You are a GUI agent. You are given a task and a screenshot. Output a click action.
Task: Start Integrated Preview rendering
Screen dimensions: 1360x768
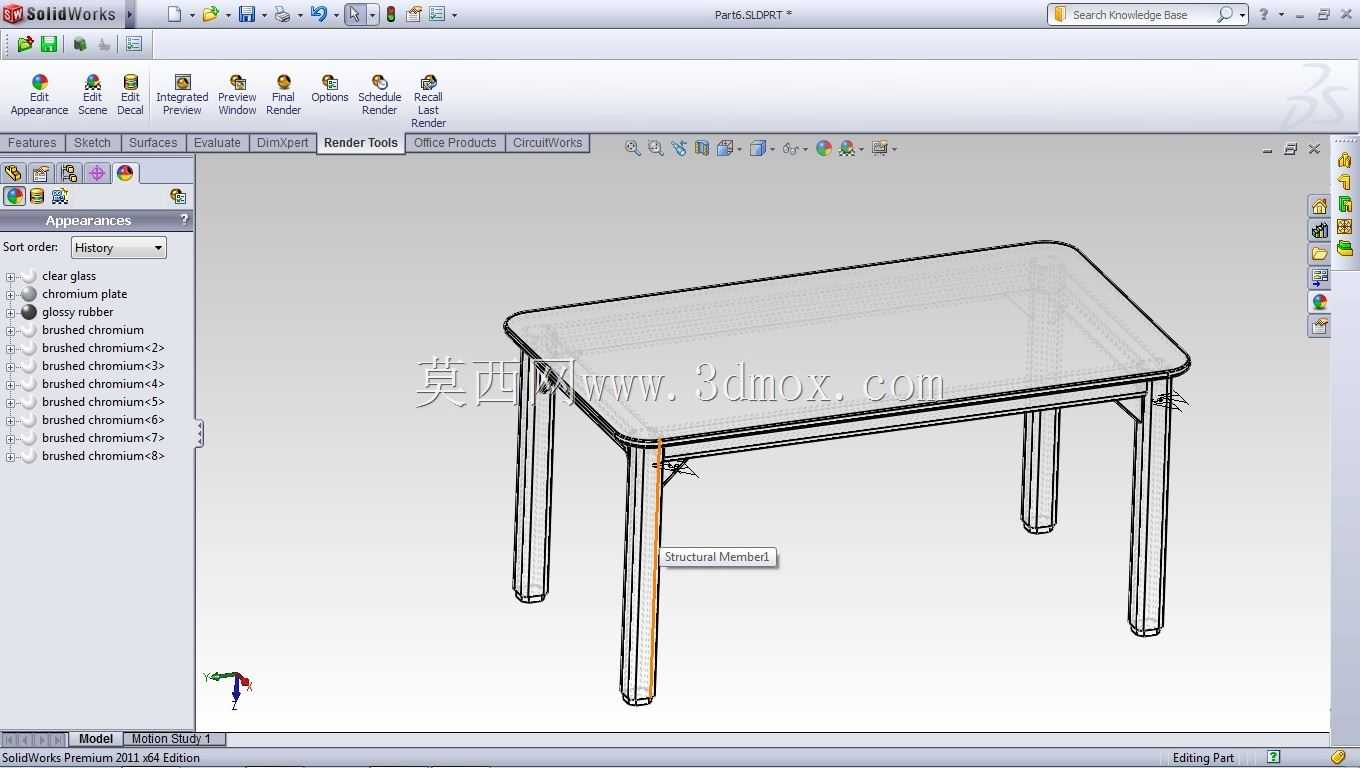click(182, 96)
